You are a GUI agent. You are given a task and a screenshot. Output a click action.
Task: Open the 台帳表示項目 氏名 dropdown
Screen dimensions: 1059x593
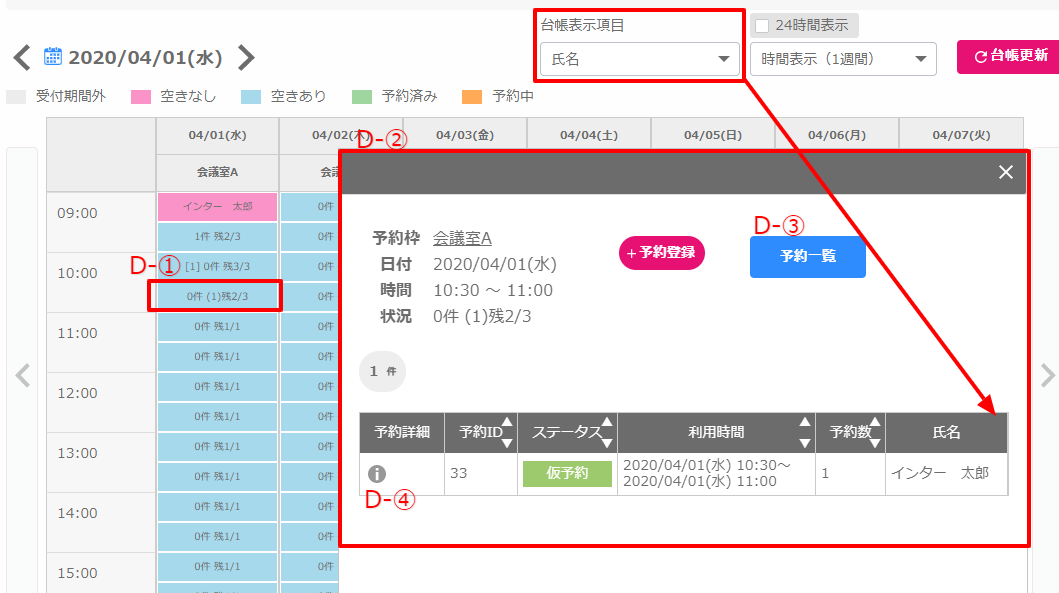coord(640,59)
